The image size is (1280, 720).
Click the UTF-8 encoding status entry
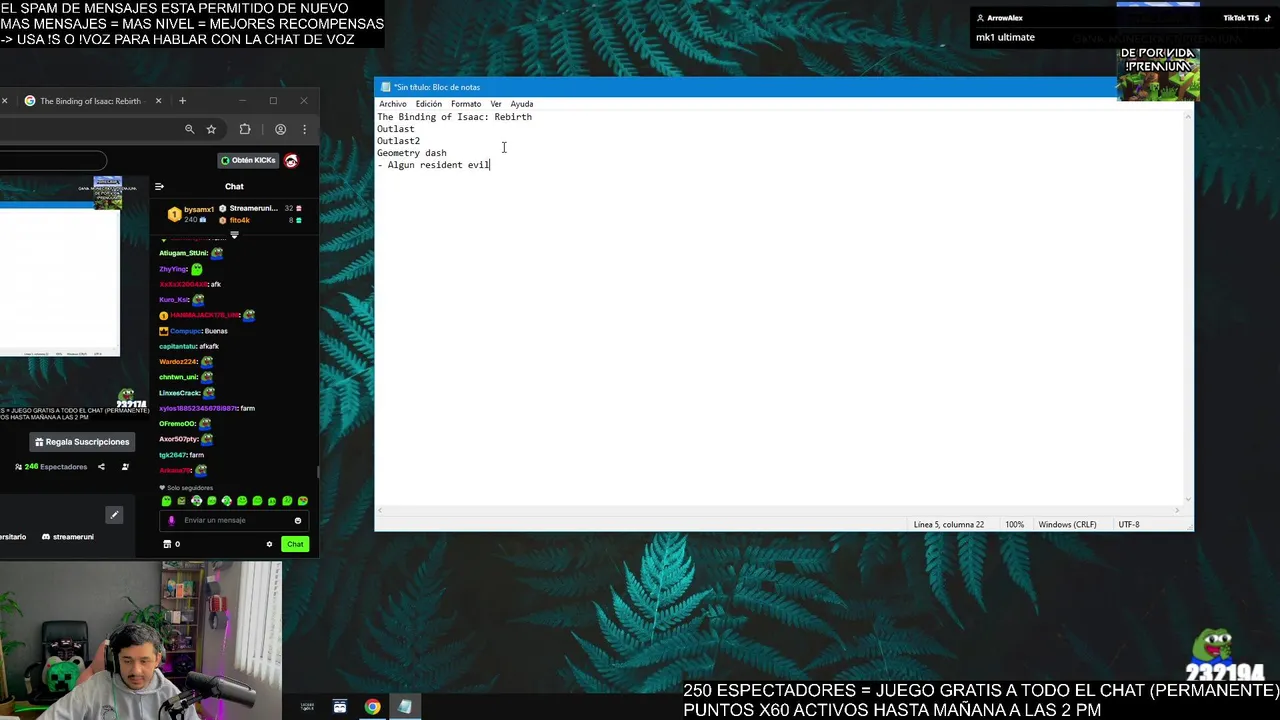pos(1129,524)
